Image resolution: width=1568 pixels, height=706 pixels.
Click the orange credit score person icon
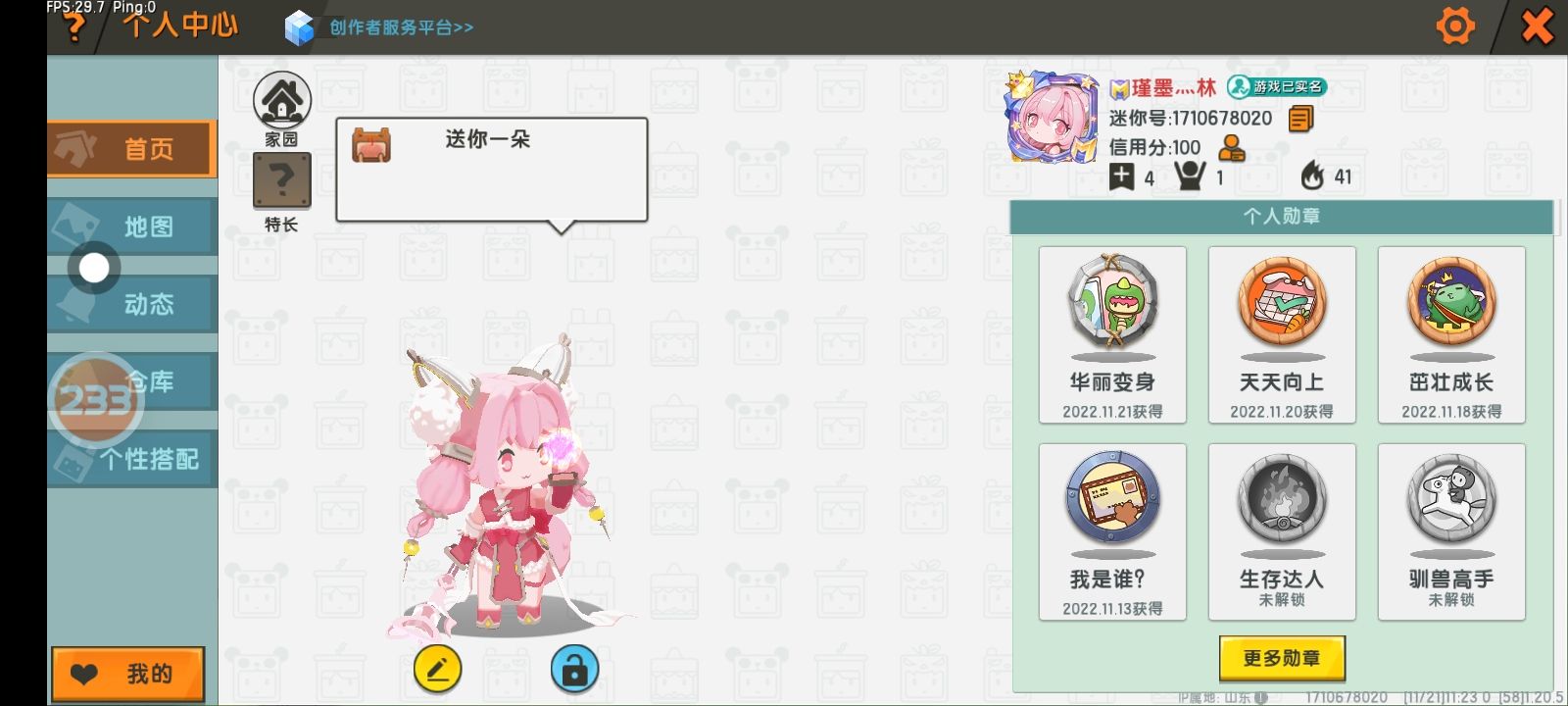point(1231,147)
